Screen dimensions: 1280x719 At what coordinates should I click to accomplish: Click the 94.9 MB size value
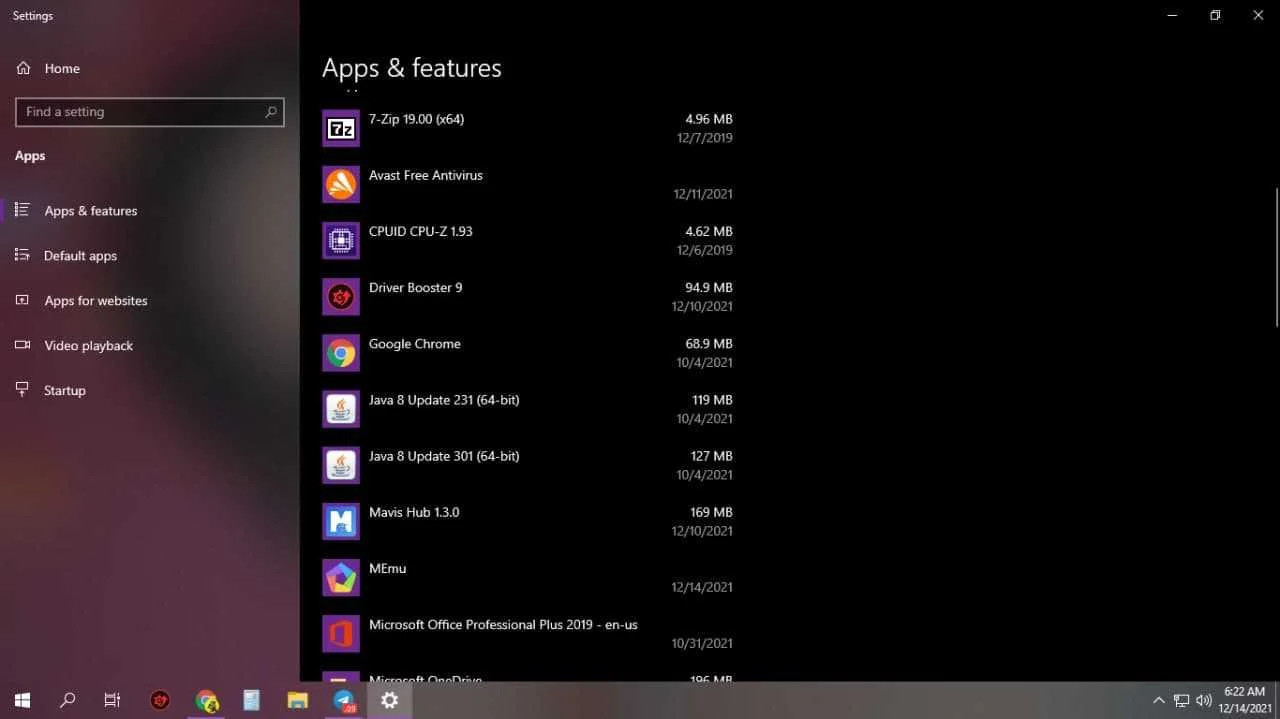pos(709,287)
